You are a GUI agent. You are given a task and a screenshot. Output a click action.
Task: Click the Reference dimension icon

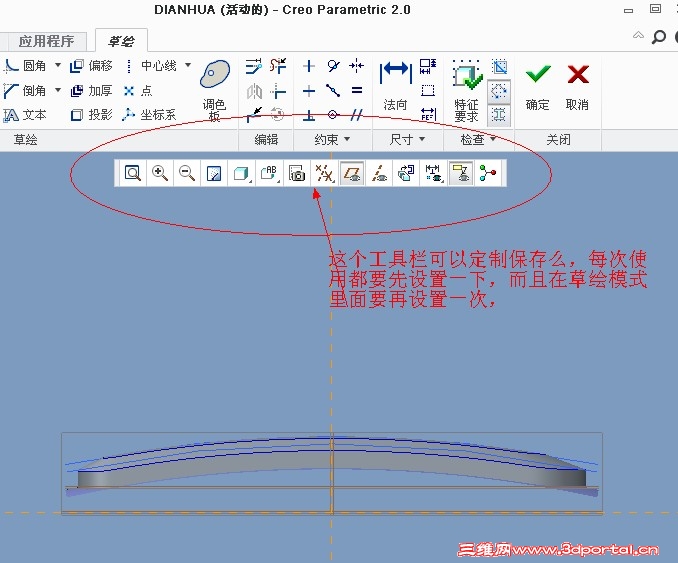pos(428,115)
